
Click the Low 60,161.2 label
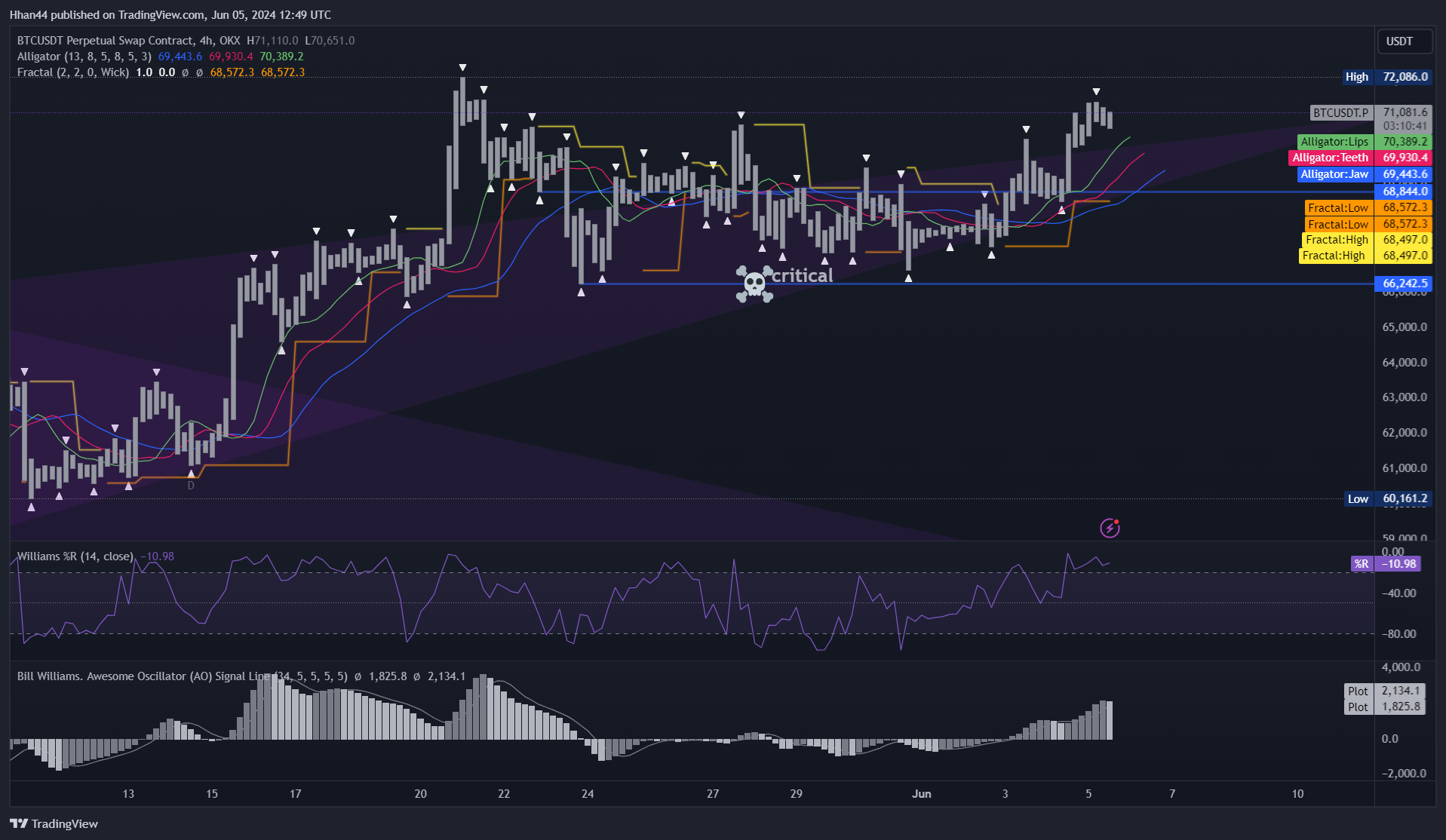tap(1388, 498)
